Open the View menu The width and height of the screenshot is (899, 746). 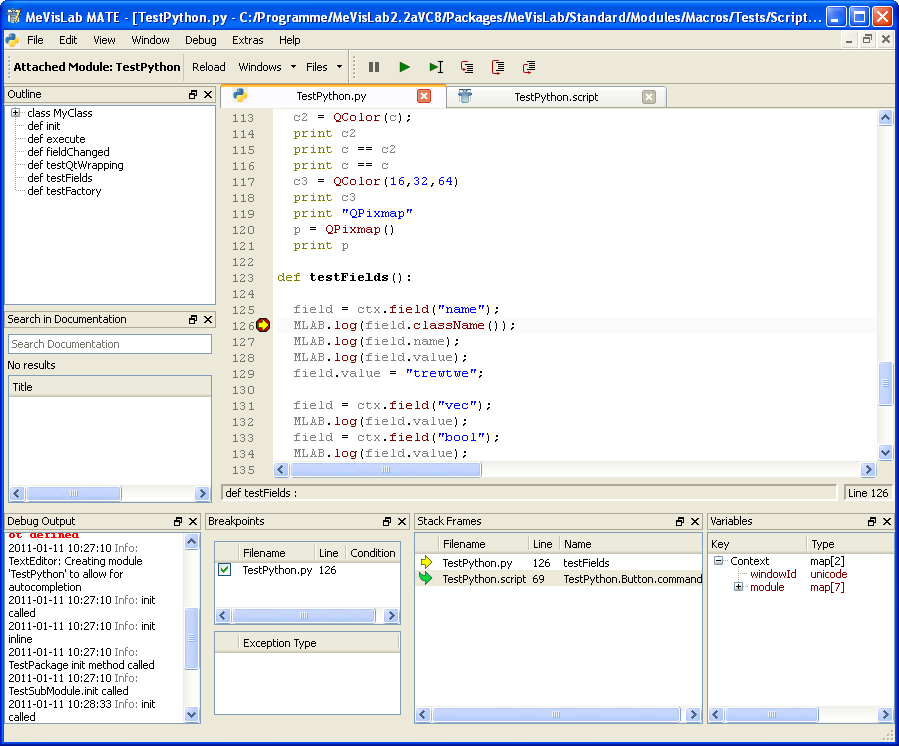[x=104, y=40]
